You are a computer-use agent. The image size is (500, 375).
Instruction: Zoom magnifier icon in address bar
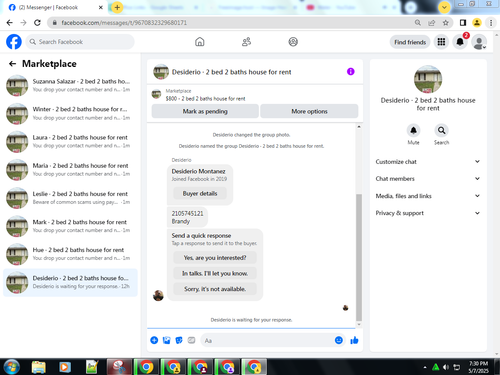click(418, 23)
